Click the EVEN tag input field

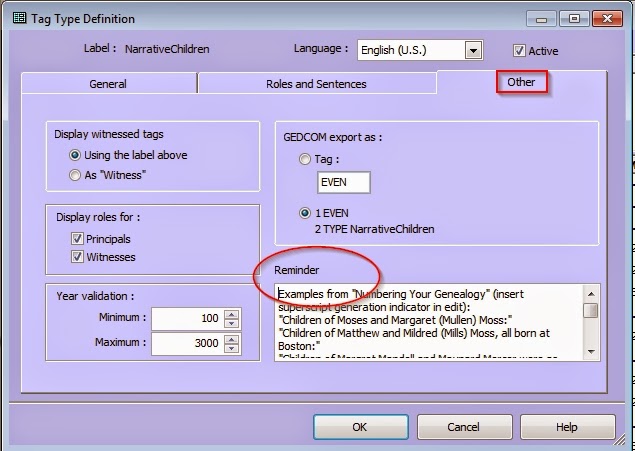pos(343,182)
